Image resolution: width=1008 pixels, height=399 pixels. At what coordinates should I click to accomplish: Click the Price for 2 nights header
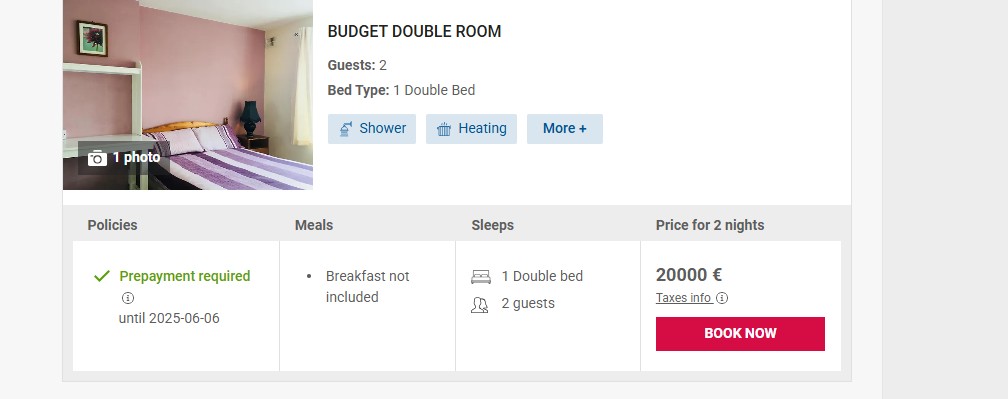[710, 226]
